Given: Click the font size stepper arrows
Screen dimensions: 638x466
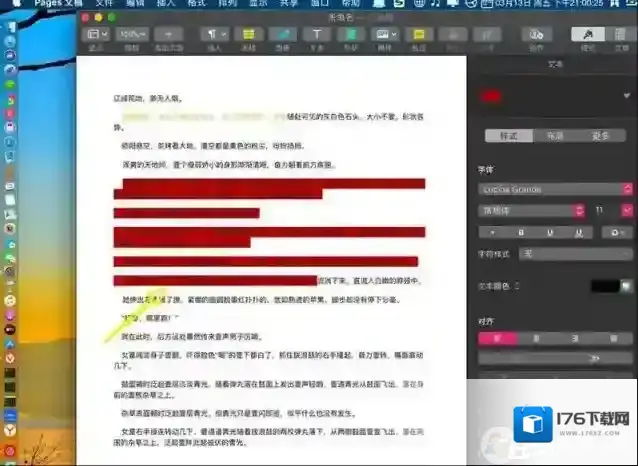Looking at the screenshot, I should [627, 210].
